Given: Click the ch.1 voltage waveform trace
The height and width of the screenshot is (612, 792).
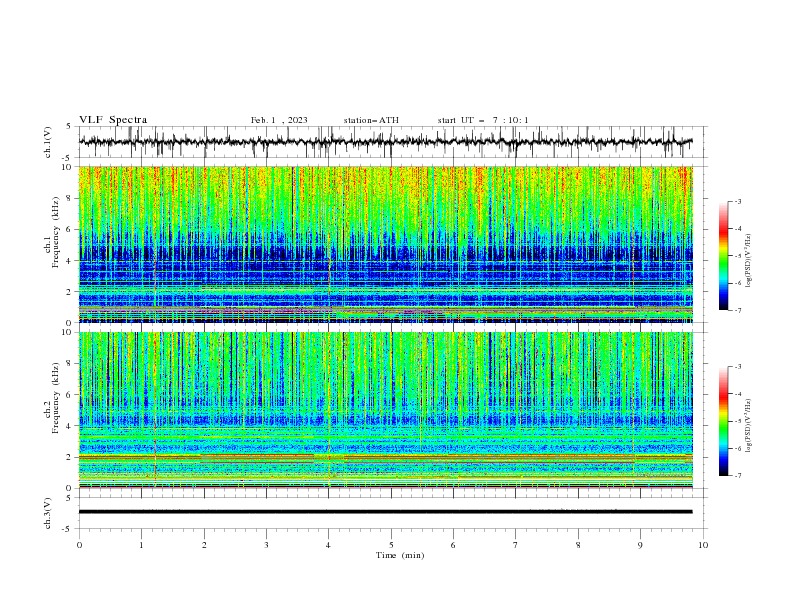Looking at the screenshot, I should [385, 142].
